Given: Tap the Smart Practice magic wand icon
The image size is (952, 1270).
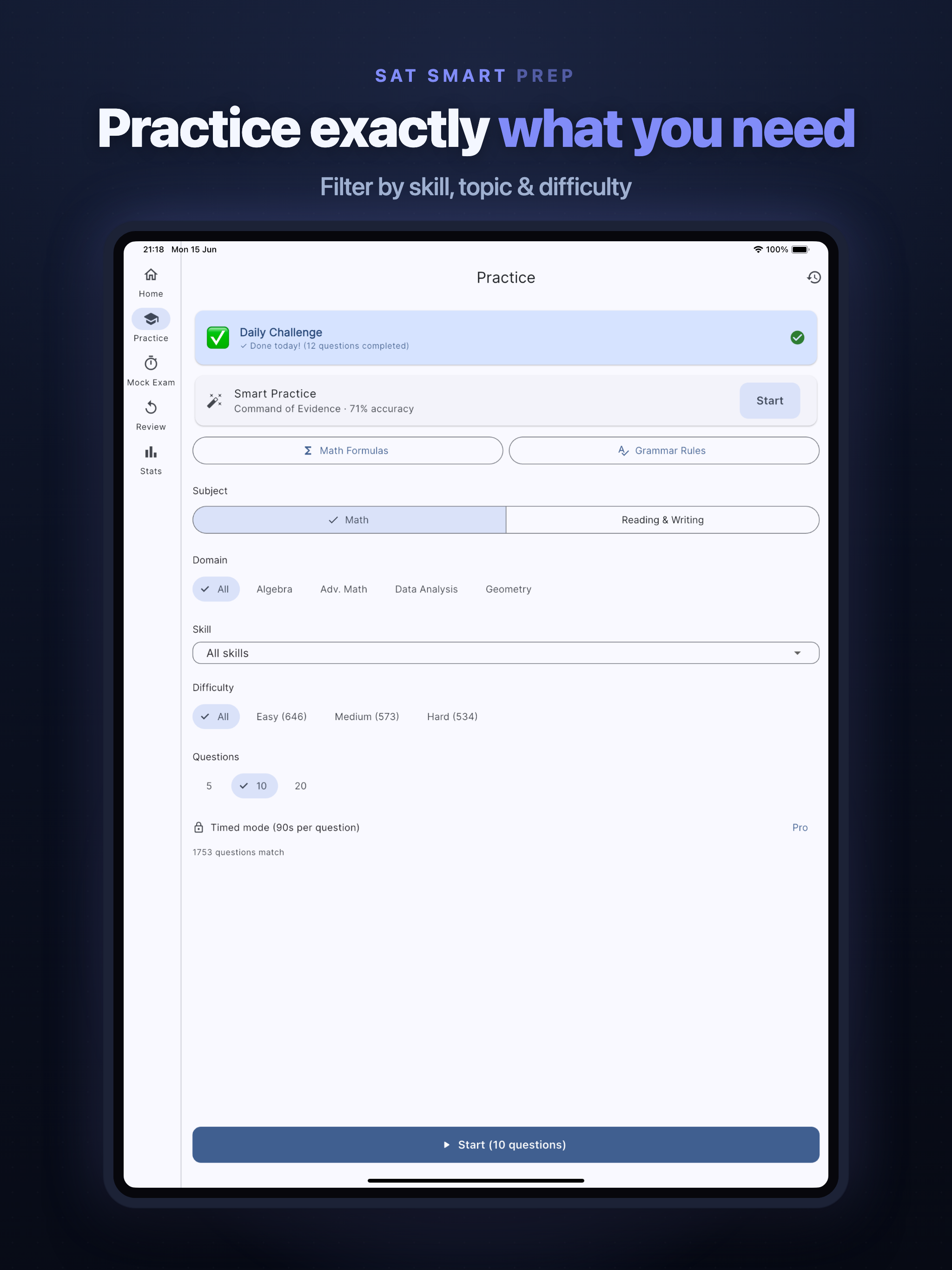Looking at the screenshot, I should point(215,401).
